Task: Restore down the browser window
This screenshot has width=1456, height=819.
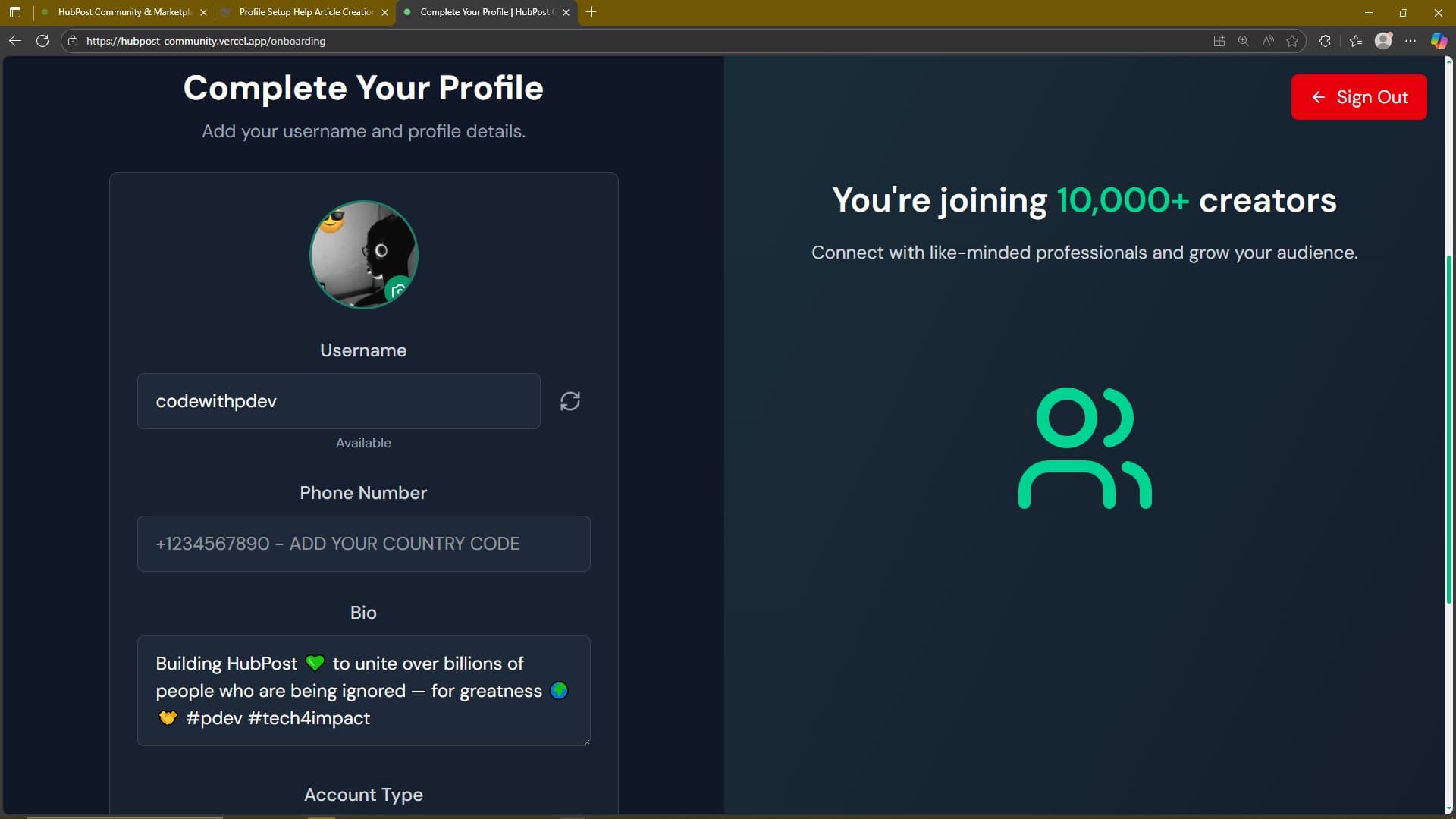Action: click(x=1404, y=12)
